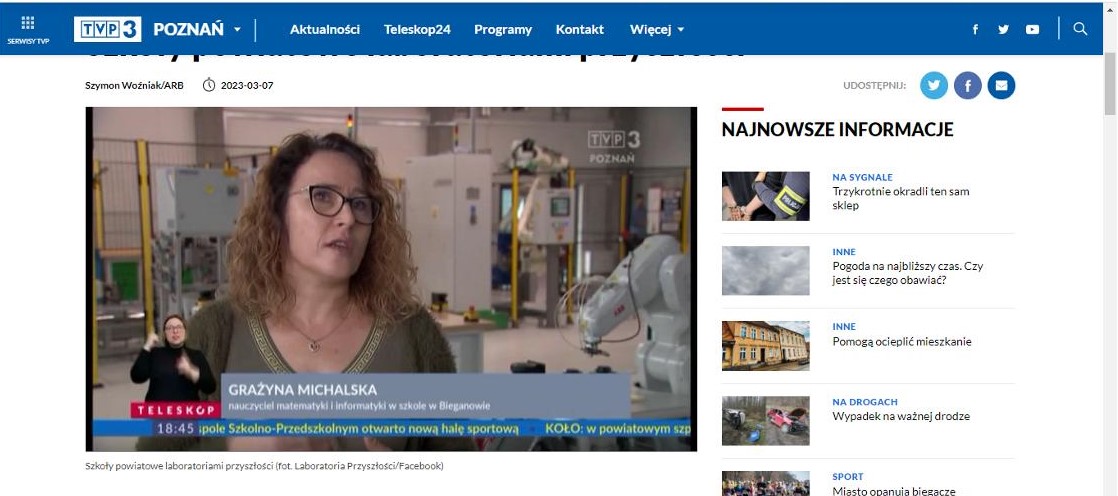
Task: Share article via email round button
Action: click(x=1001, y=86)
